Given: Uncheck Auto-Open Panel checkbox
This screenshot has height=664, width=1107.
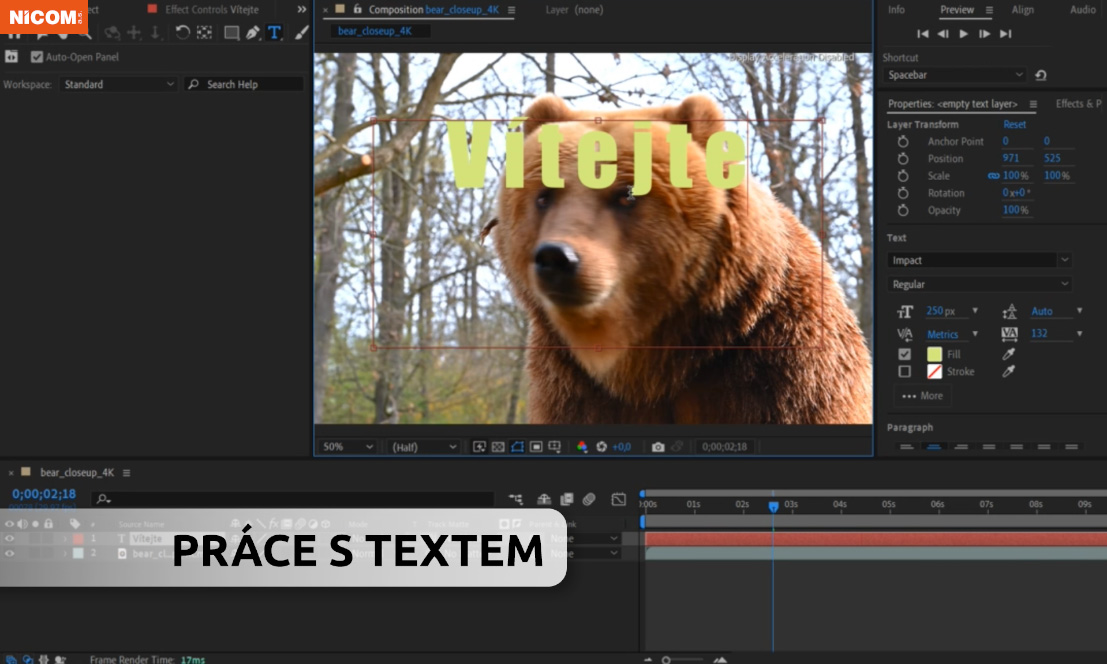Looking at the screenshot, I should pyautogui.click(x=37, y=57).
